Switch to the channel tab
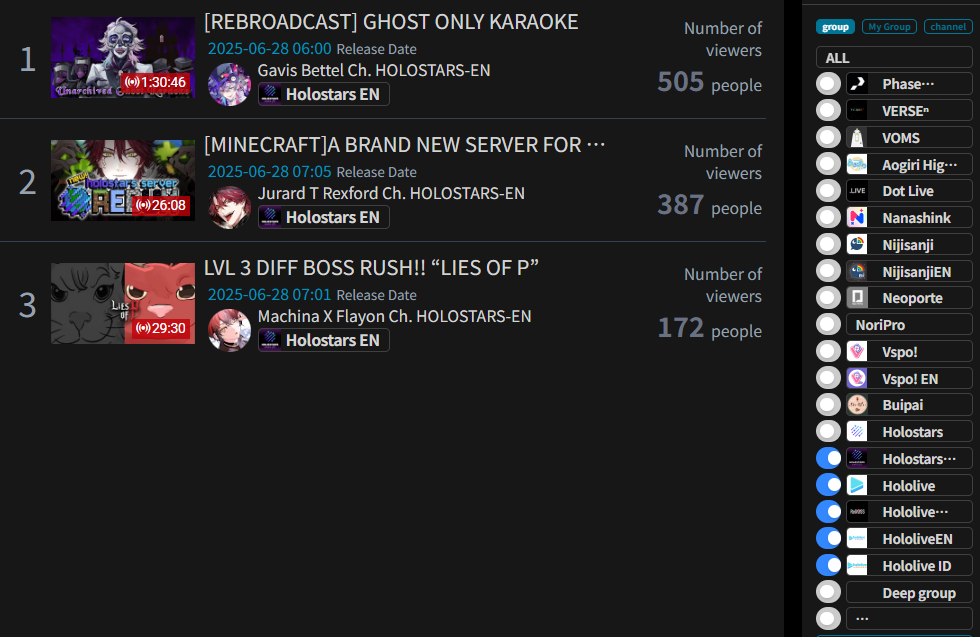The width and height of the screenshot is (980, 637). pyautogui.click(x=948, y=27)
